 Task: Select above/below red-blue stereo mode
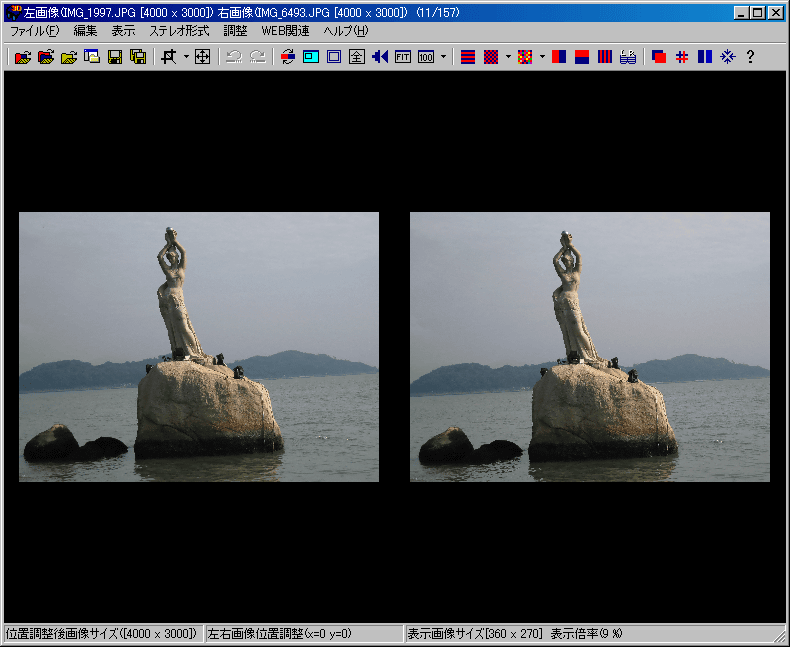click(582, 56)
